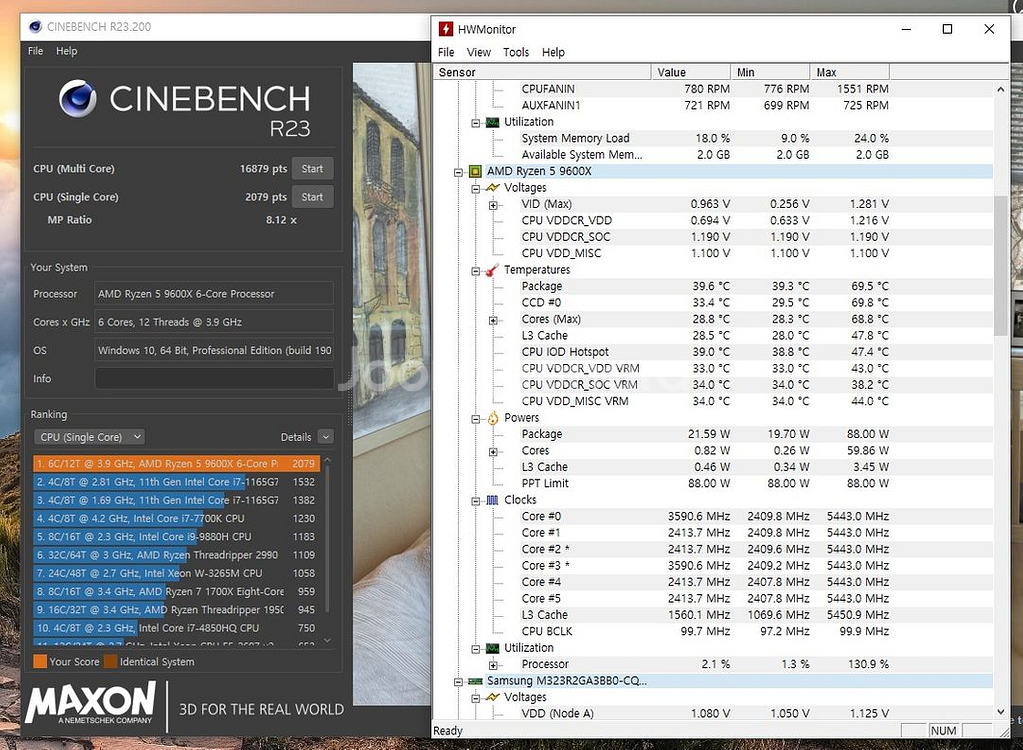Screen dimensions: 1023x750
Task: Click the Utilization icon above System Memory Load
Action: (493, 122)
